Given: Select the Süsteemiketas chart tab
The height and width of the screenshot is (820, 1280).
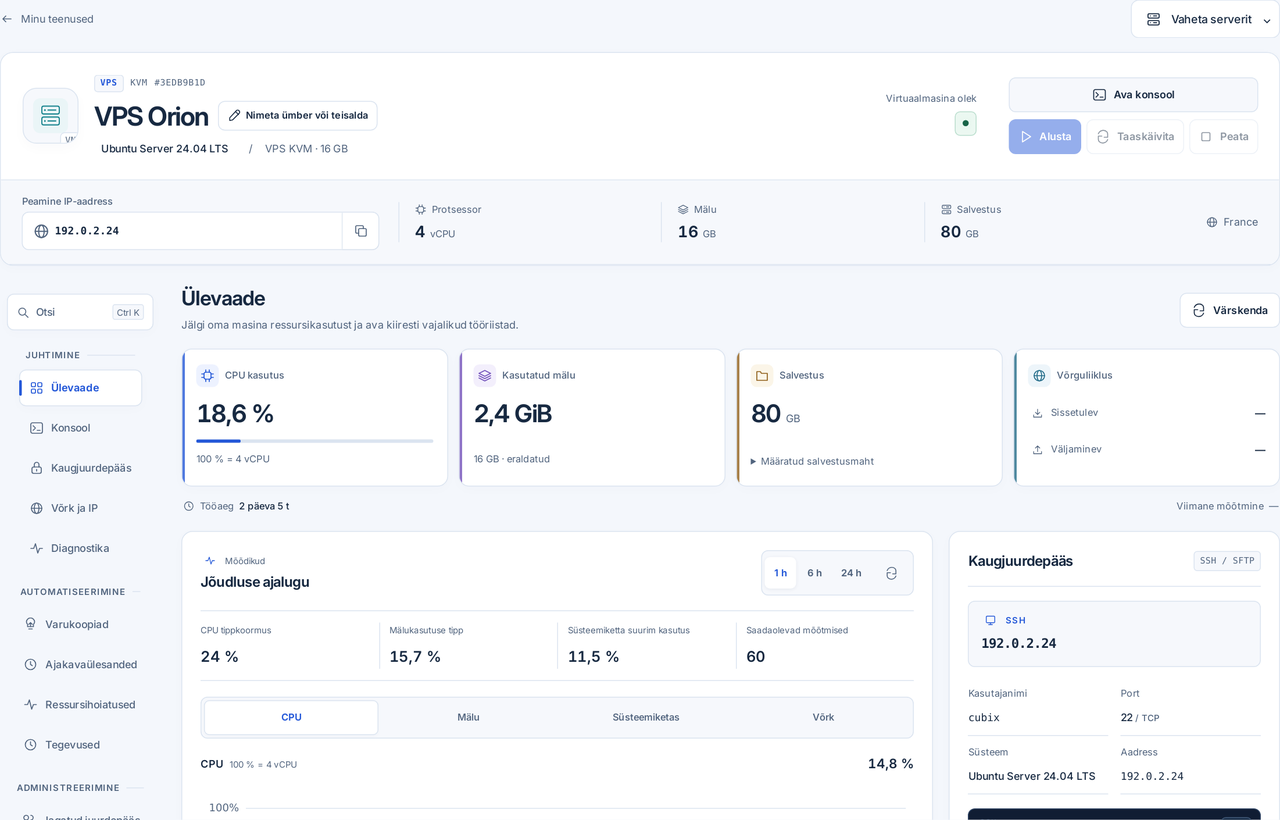Looking at the screenshot, I should point(646,717).
